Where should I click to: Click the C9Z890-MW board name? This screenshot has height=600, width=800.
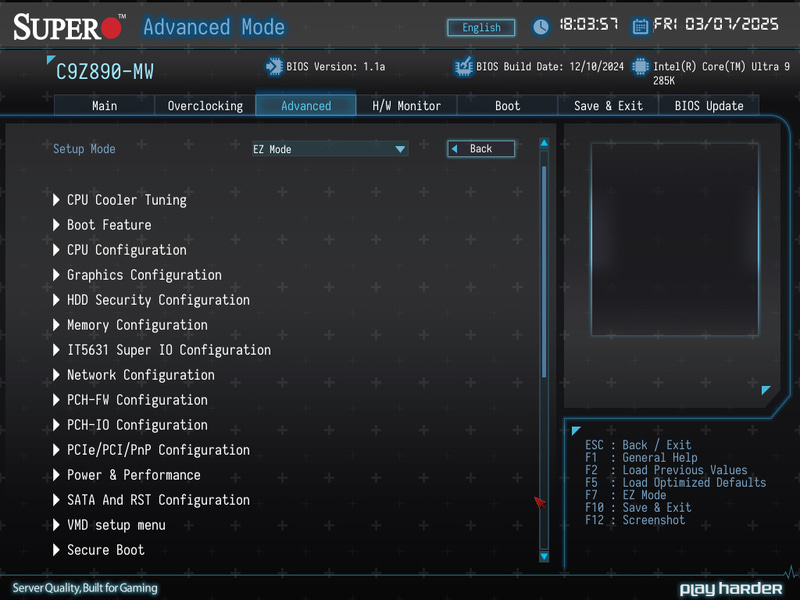coord(105,71)
